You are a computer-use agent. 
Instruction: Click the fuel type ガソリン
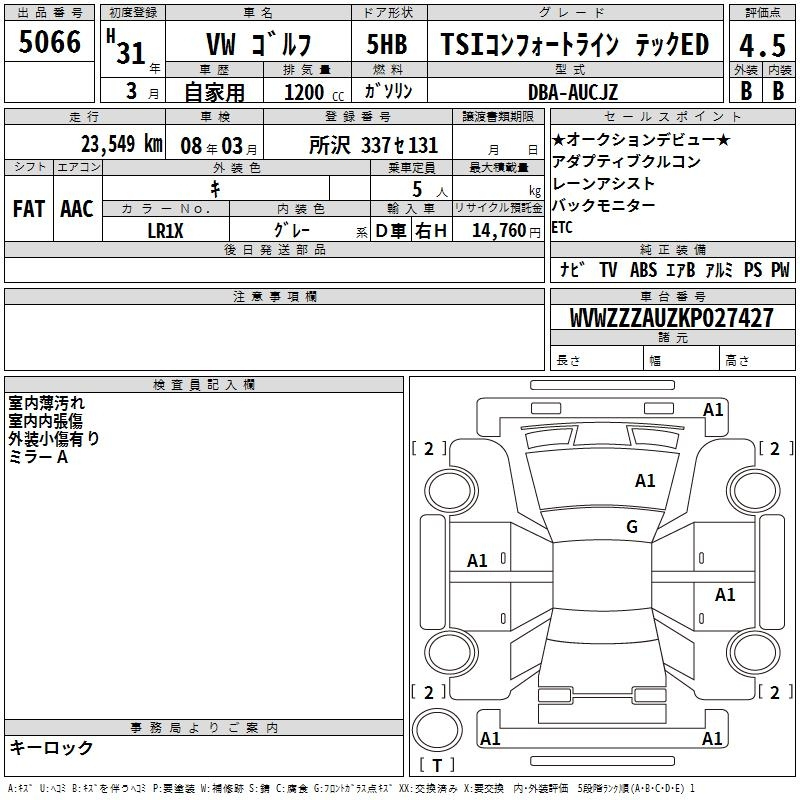(388, 91)
